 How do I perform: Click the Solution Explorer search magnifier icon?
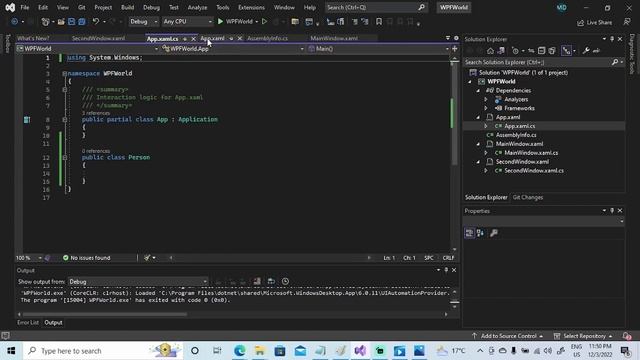pyautogui.click(x=615, y=62)
